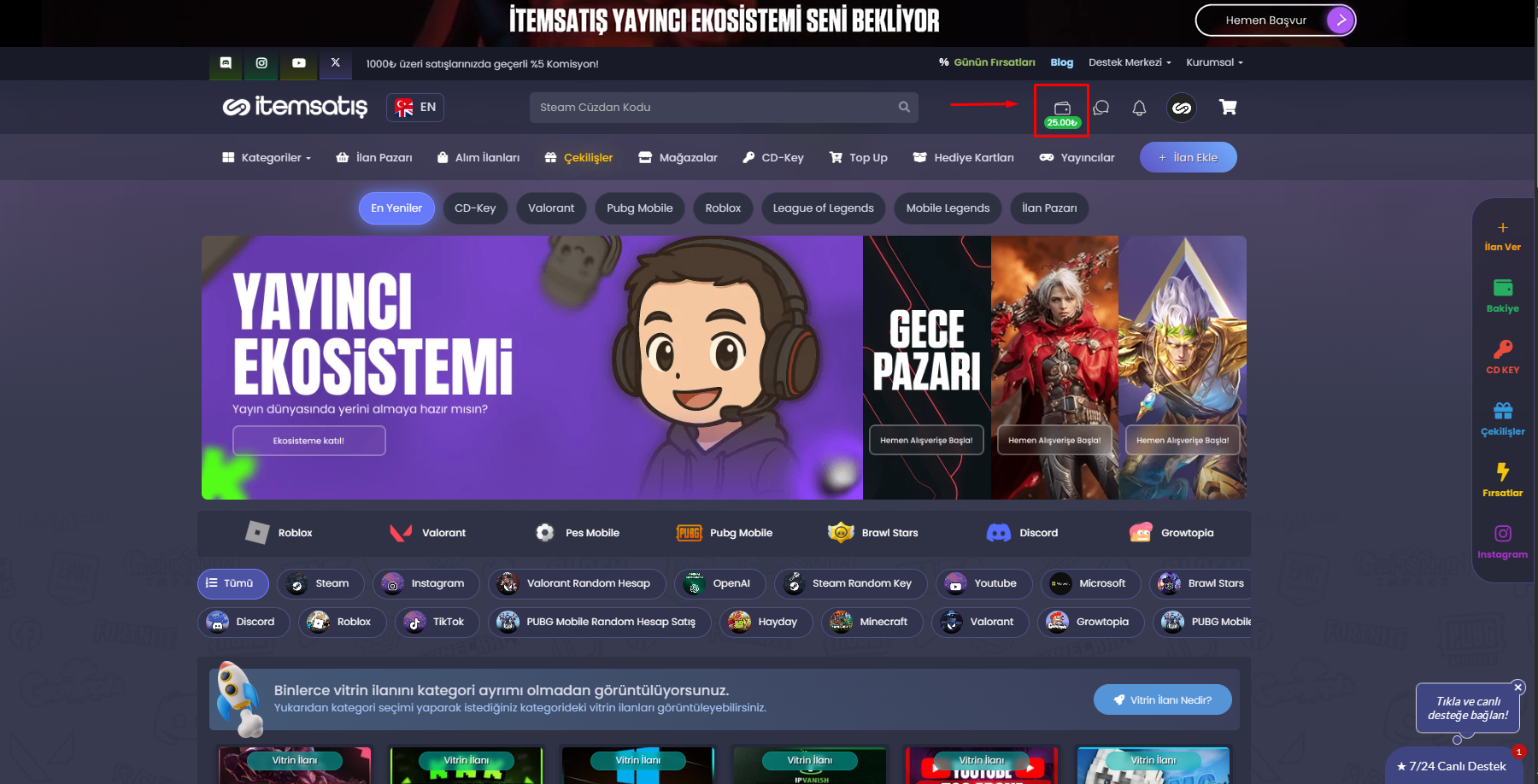This screenshot has height=784, width=1538.
Task: Open the Discord category in game row
Action: (1022, 533)
